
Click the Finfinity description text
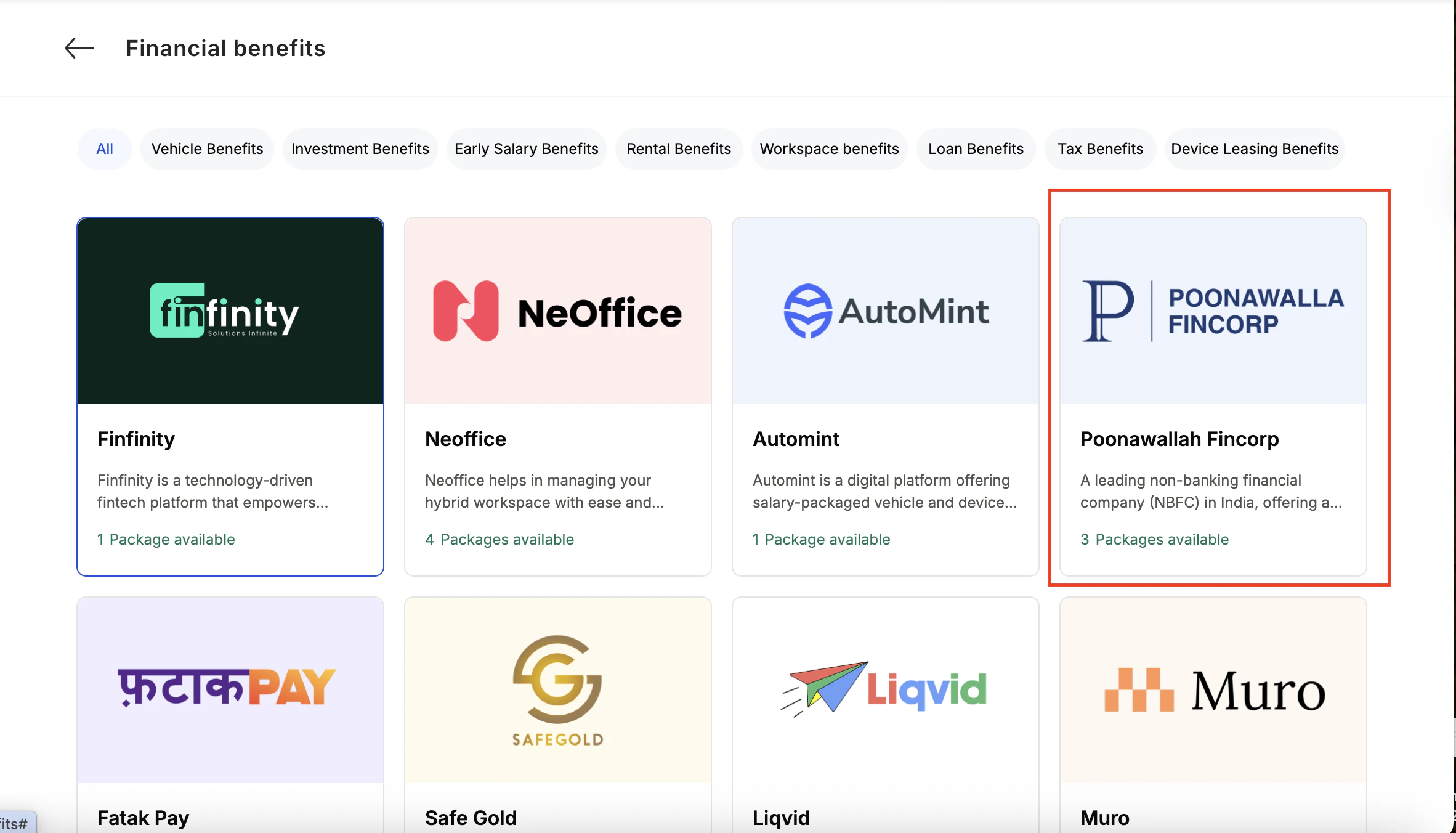point(213,491)
